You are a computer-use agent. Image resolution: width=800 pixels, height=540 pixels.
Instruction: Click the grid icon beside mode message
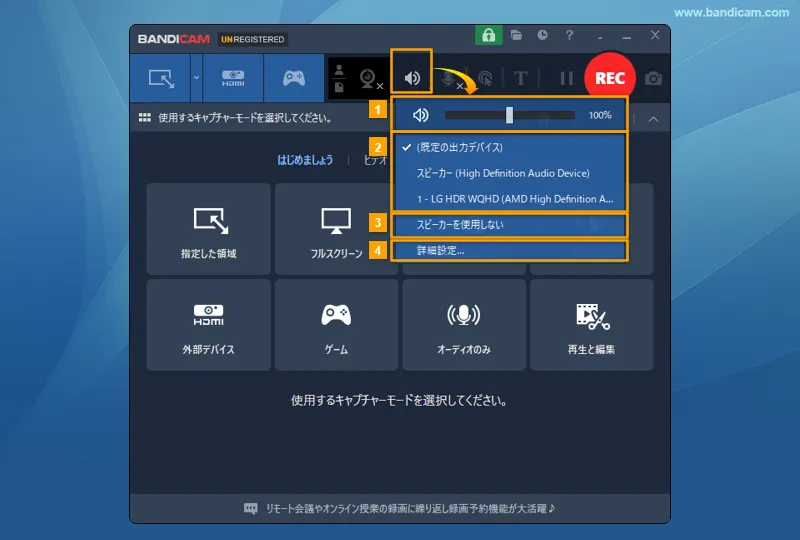[x=145, y=118]
